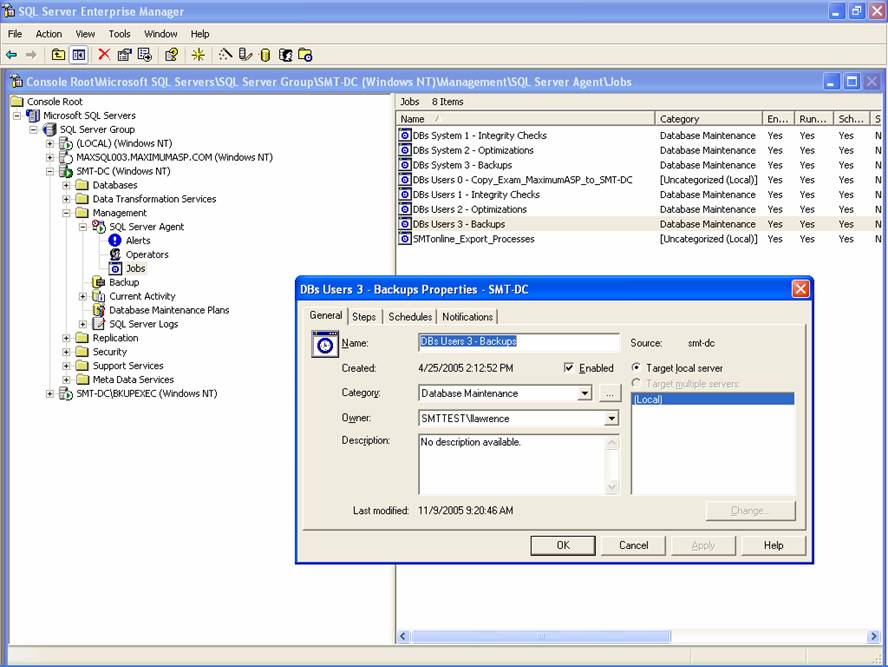Viewport: 888px width, 667px height.
Task: Click the Export List toolbar icon
Action: (145, 55)
